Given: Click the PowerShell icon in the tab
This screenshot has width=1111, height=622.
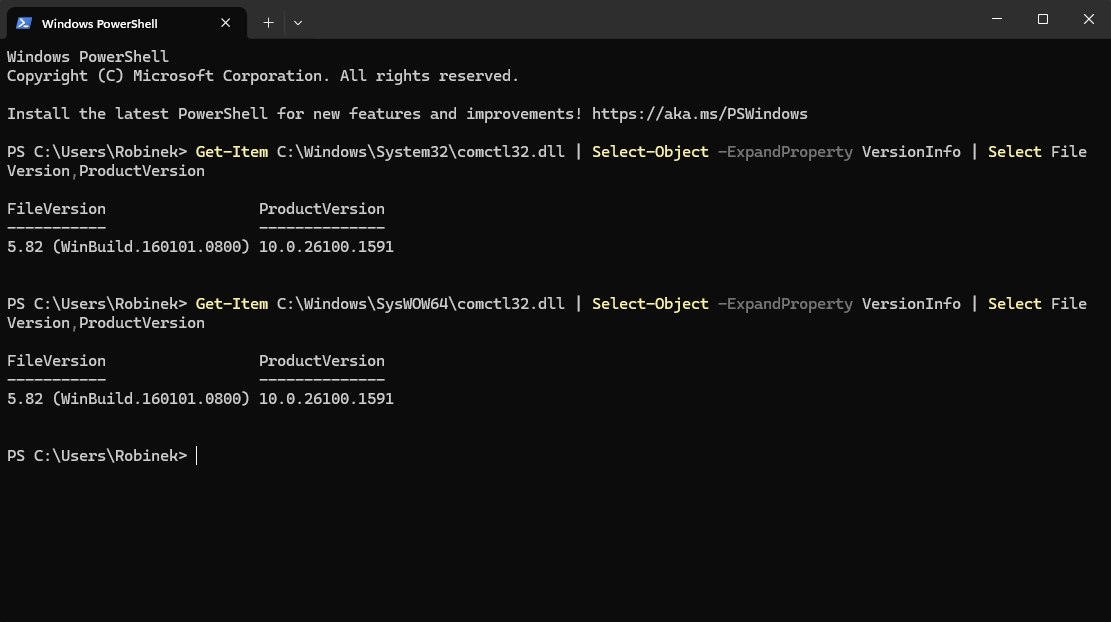Looking at the screenshot, I should [23, 23].
